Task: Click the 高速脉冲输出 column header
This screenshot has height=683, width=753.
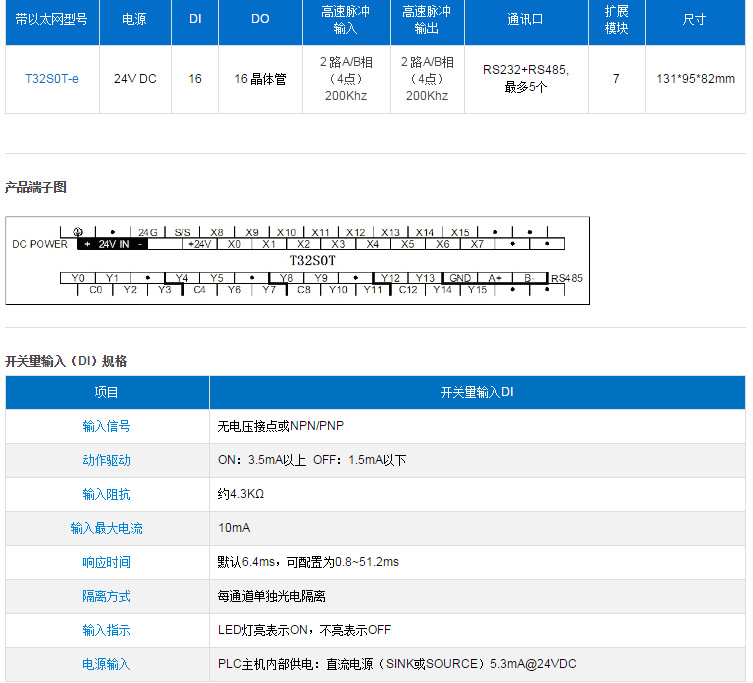Action: click(427, 20)
